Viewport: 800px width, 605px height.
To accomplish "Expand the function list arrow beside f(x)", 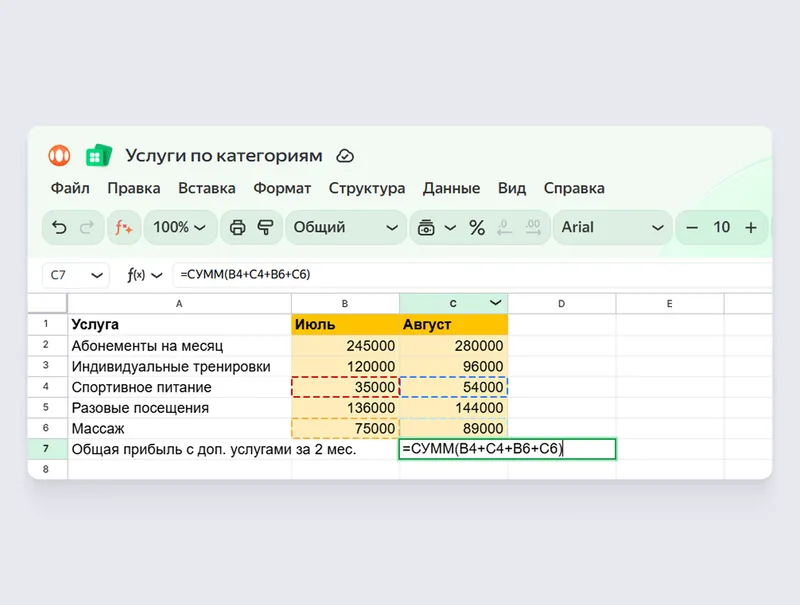I will click(157, 275).
